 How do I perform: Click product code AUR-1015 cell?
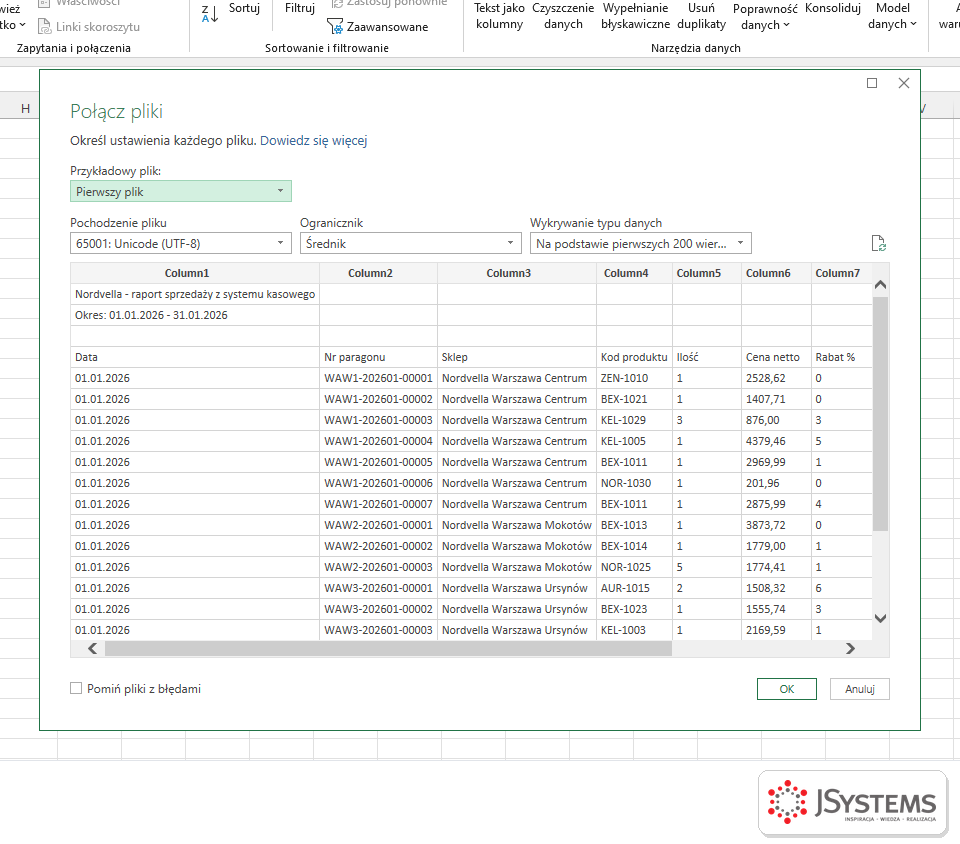[634, 588]
